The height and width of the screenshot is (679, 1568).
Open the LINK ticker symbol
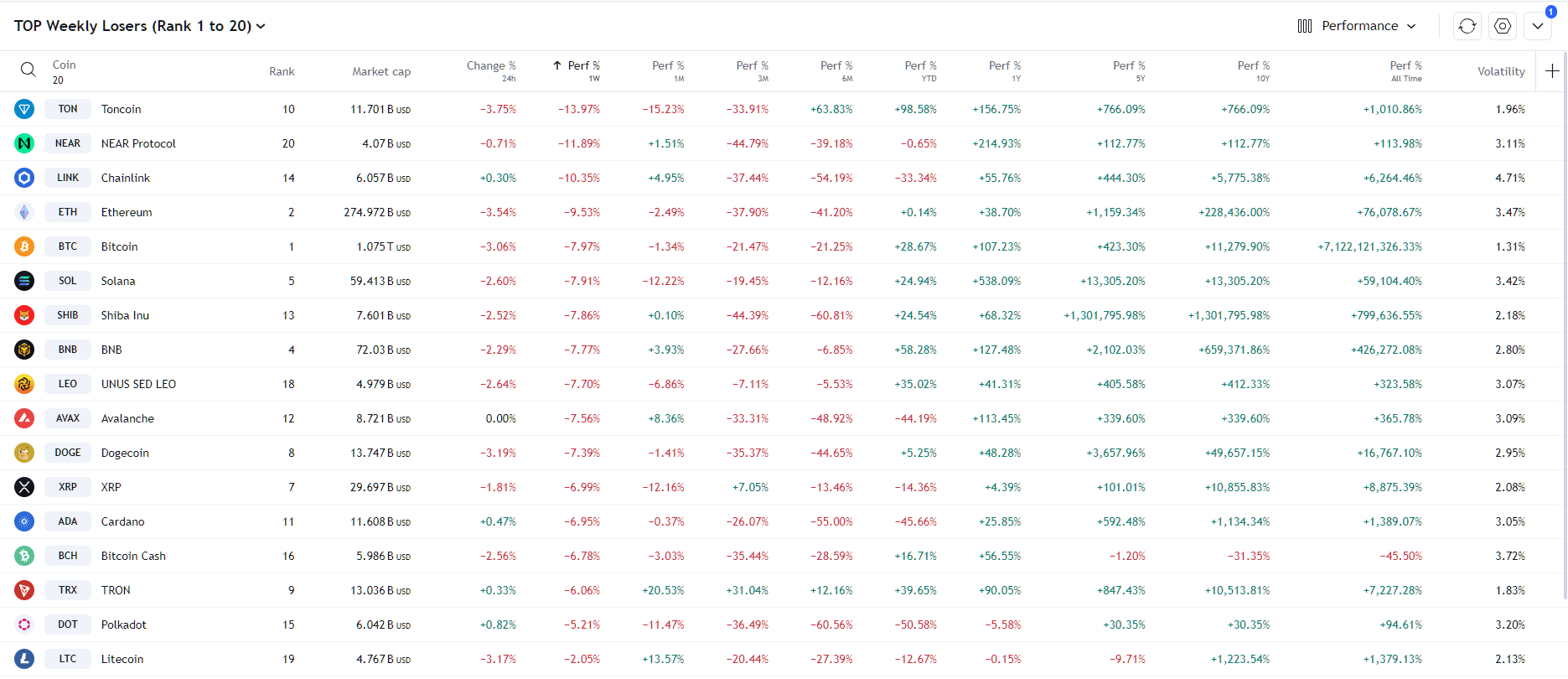68,178
